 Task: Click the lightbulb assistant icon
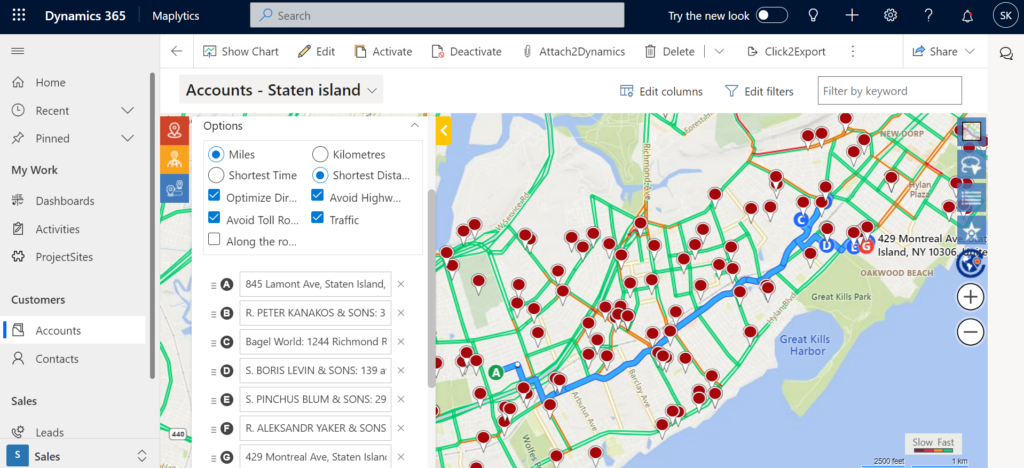pos(814,16)
